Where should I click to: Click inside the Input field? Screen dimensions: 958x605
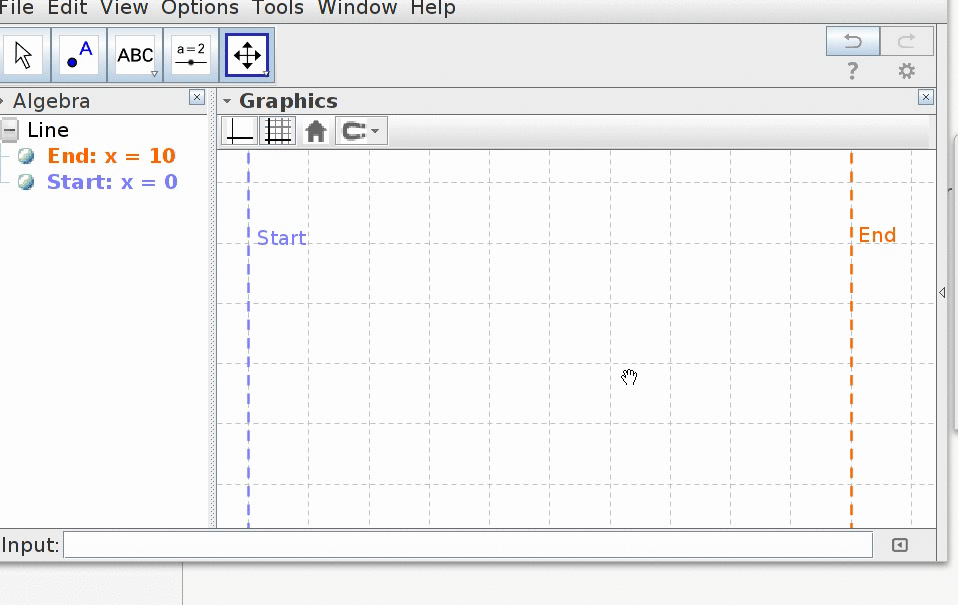point(467,545)
